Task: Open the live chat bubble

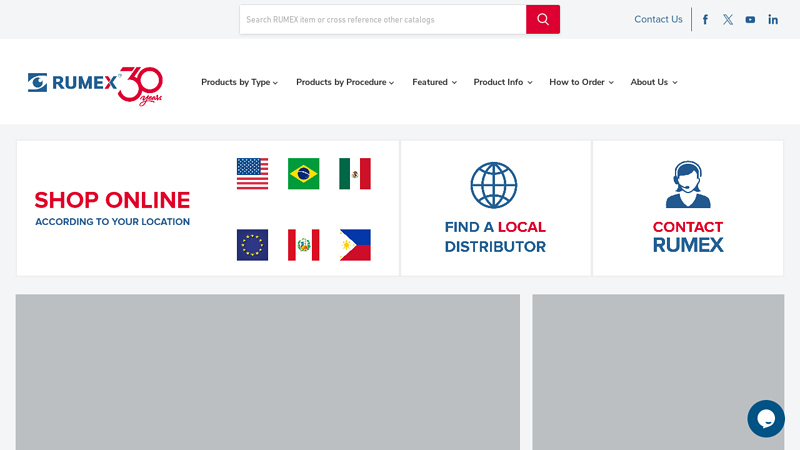Action: pos(766,418)
